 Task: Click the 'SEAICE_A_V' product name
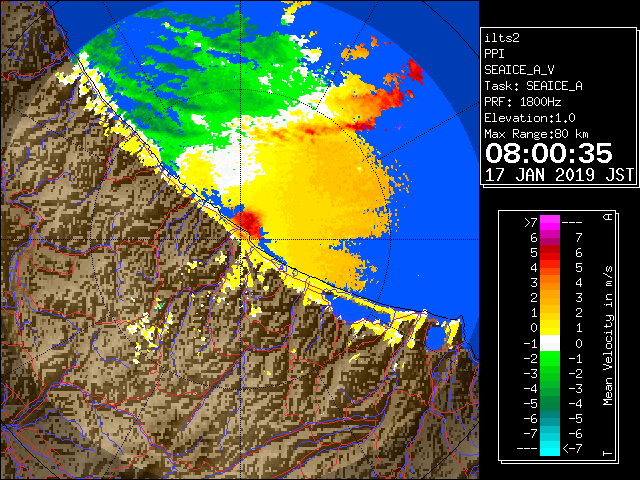pyautogui.click(x=519, y=70)
